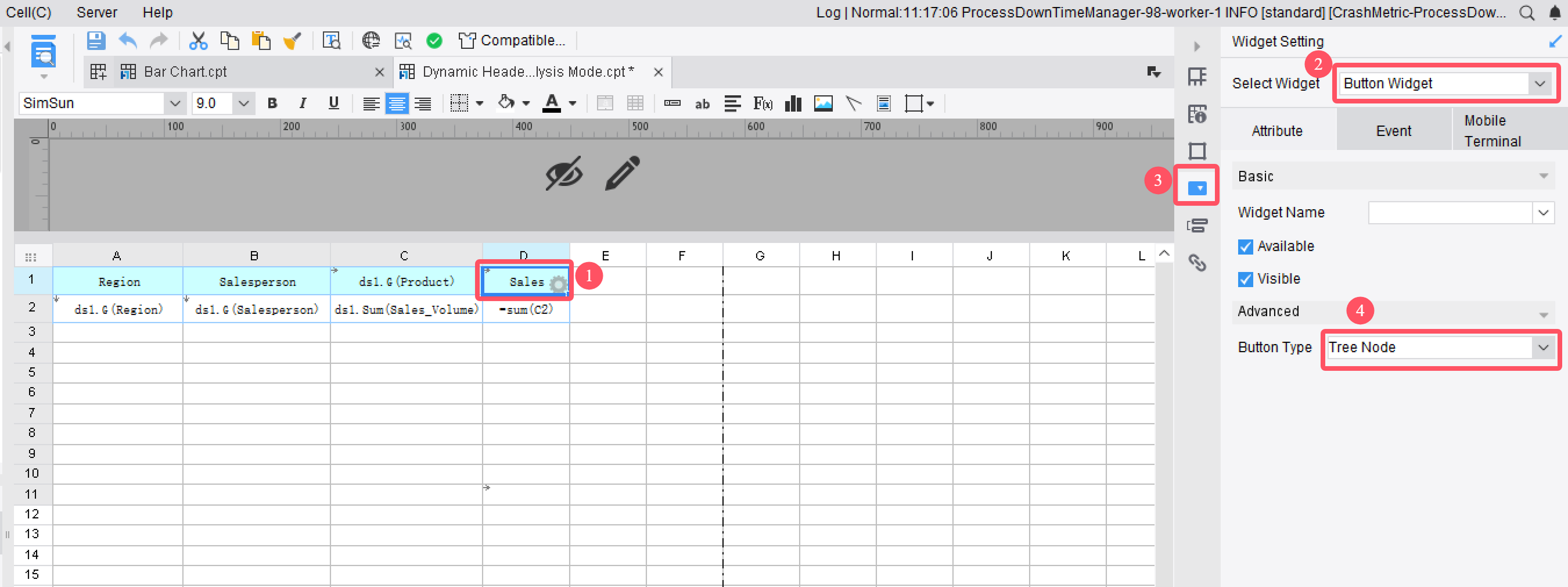Open the Server menu
1568x587 pixels.
97,13
